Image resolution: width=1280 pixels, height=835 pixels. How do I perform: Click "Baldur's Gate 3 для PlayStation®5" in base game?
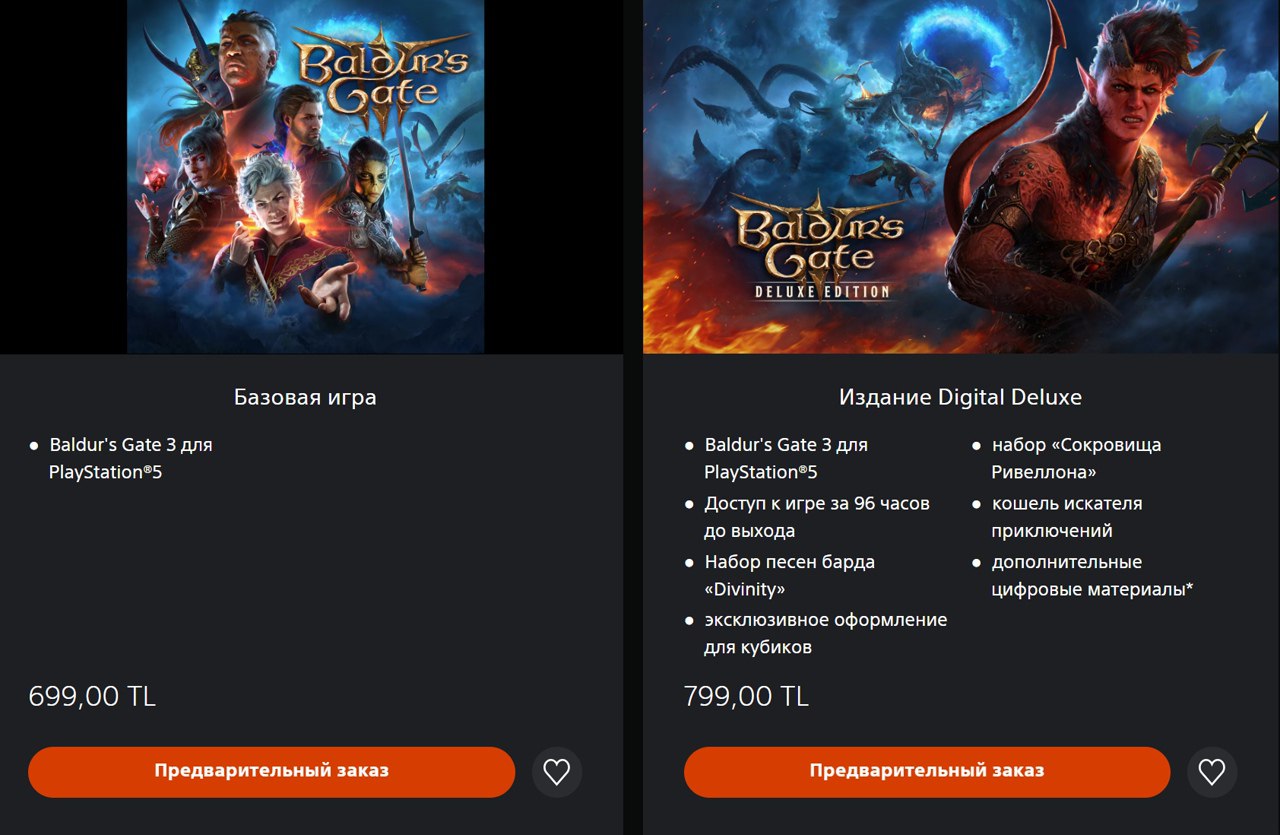[130, 458]
